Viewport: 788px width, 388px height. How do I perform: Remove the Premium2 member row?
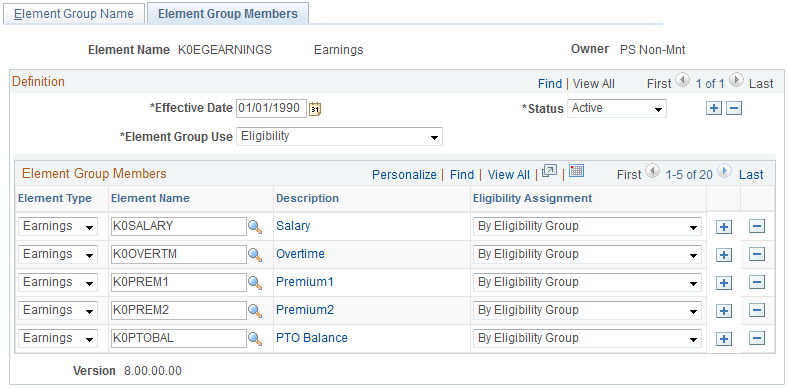coord(757,310)
